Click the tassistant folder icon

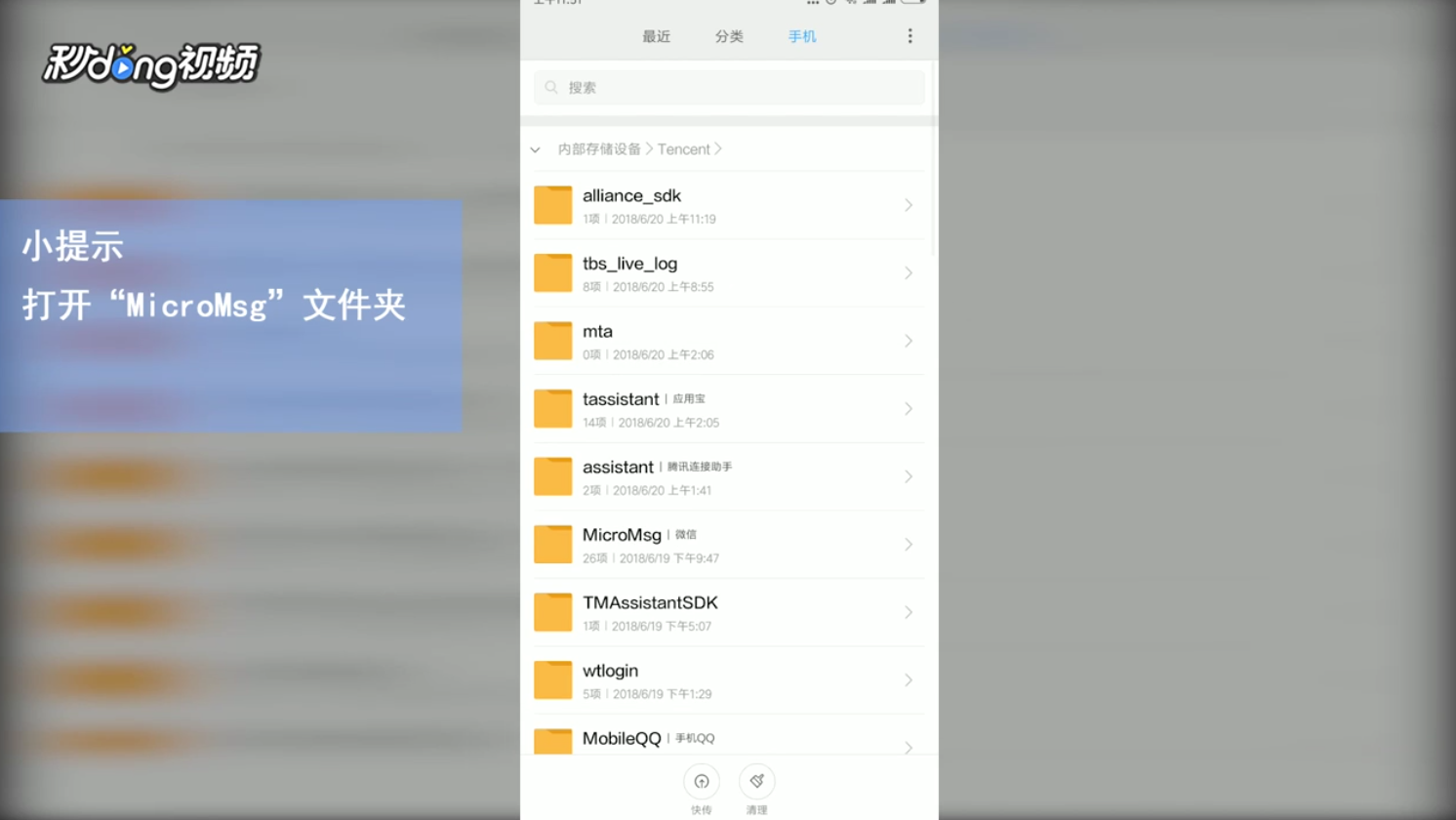(552, 409)
